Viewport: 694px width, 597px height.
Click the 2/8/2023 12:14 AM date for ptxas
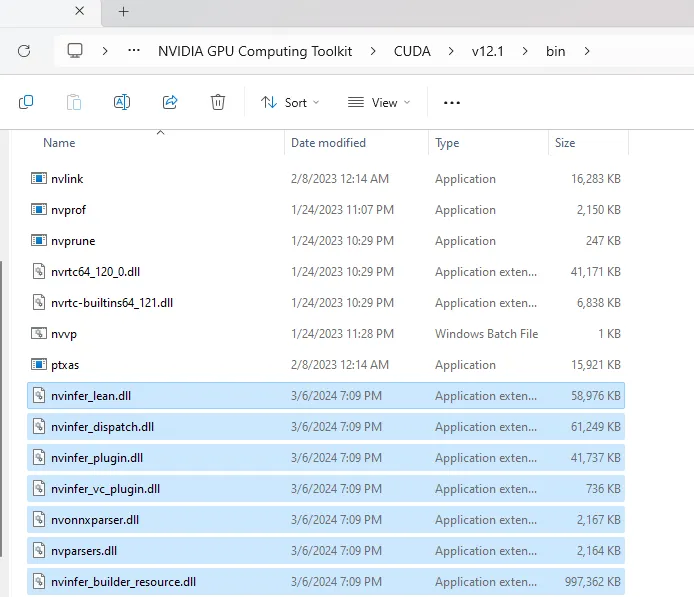coord(339,365)
